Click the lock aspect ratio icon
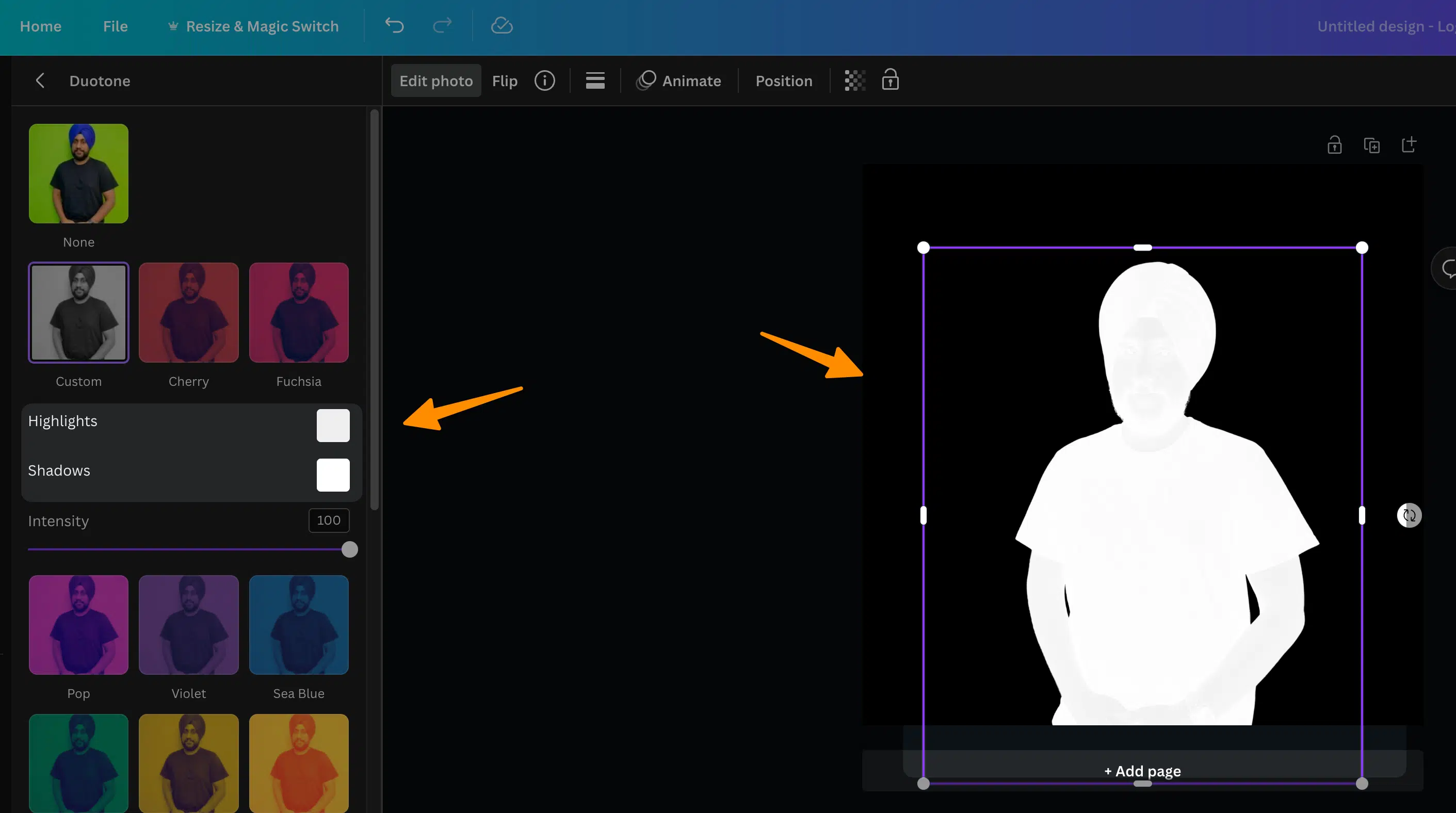 click(x=890, y=80)
